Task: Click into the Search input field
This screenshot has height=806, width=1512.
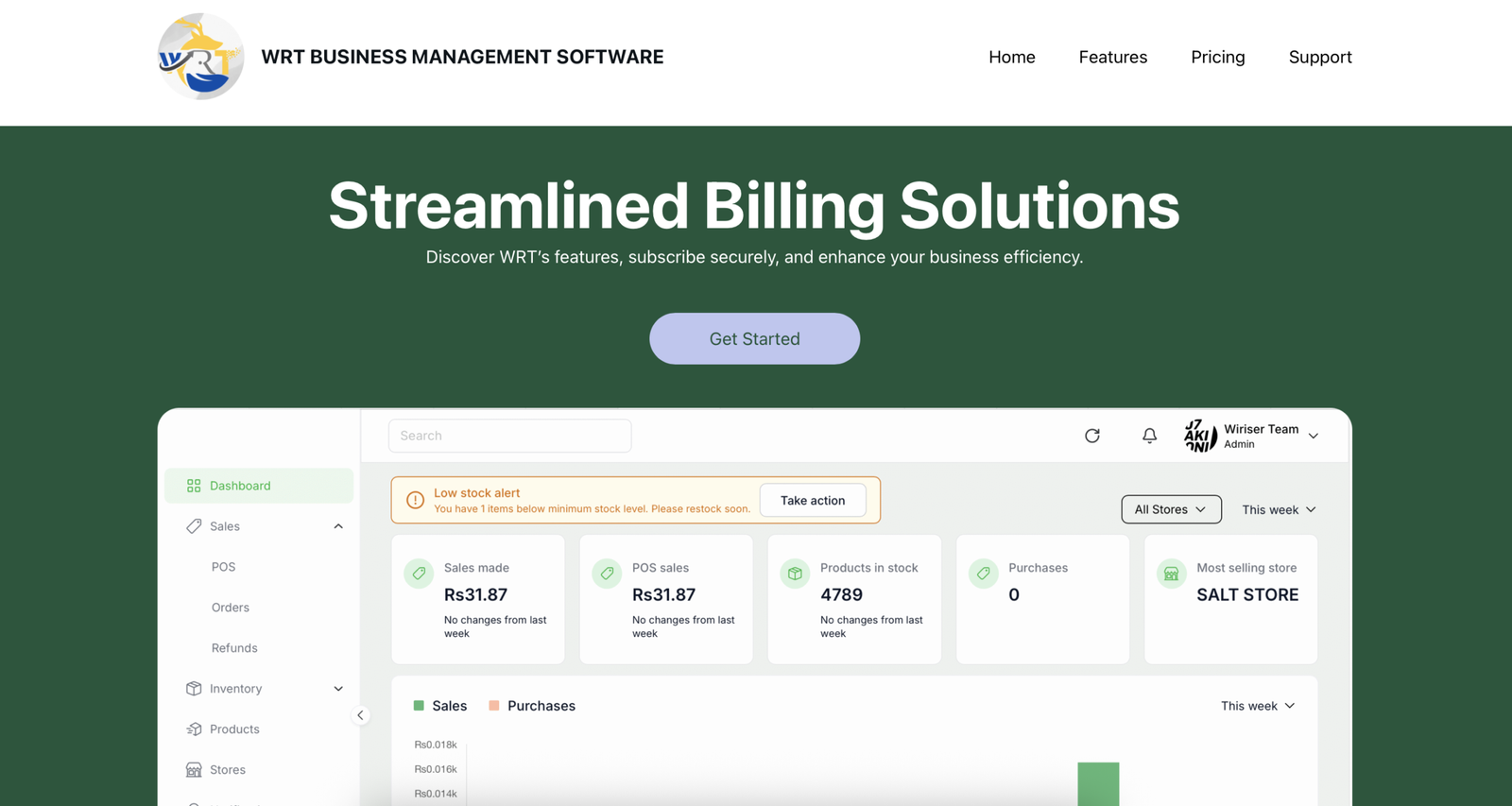Action: tap(509, 436)
